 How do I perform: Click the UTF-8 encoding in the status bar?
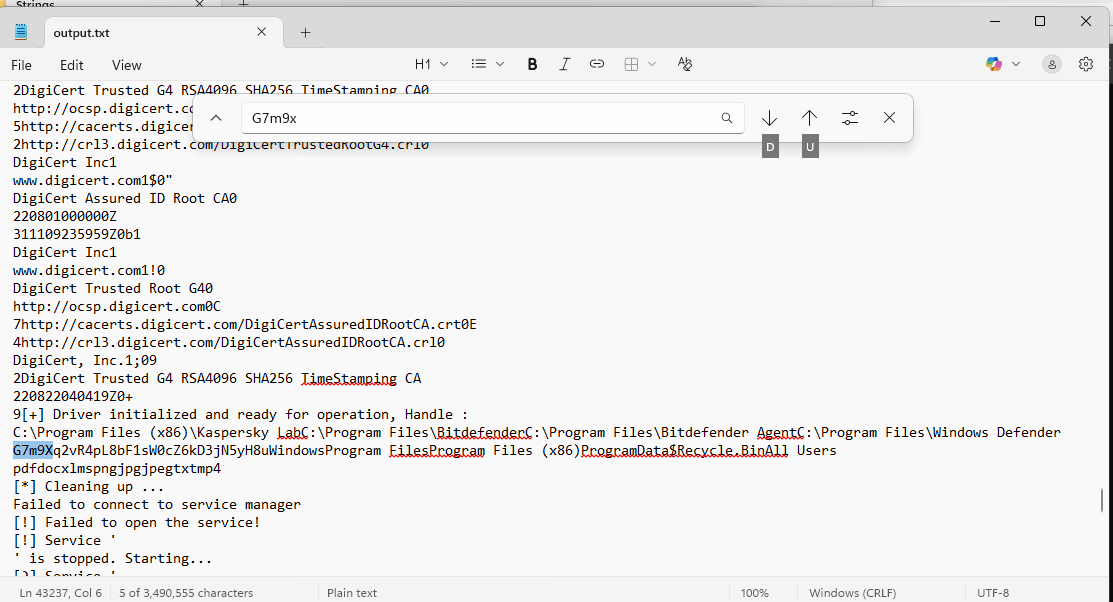pos(992,593)
